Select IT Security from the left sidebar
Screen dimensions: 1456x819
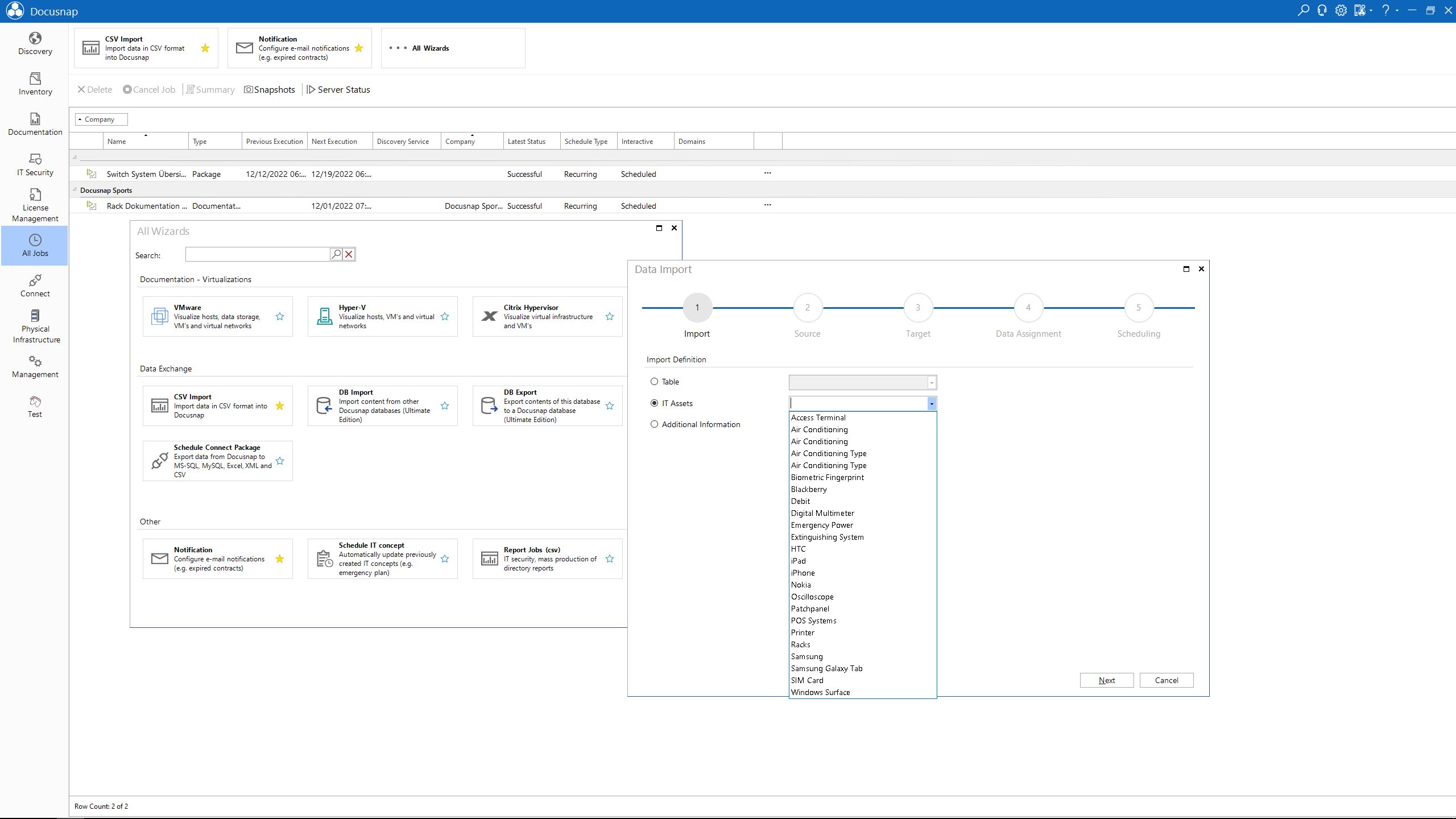pos(35,164)
